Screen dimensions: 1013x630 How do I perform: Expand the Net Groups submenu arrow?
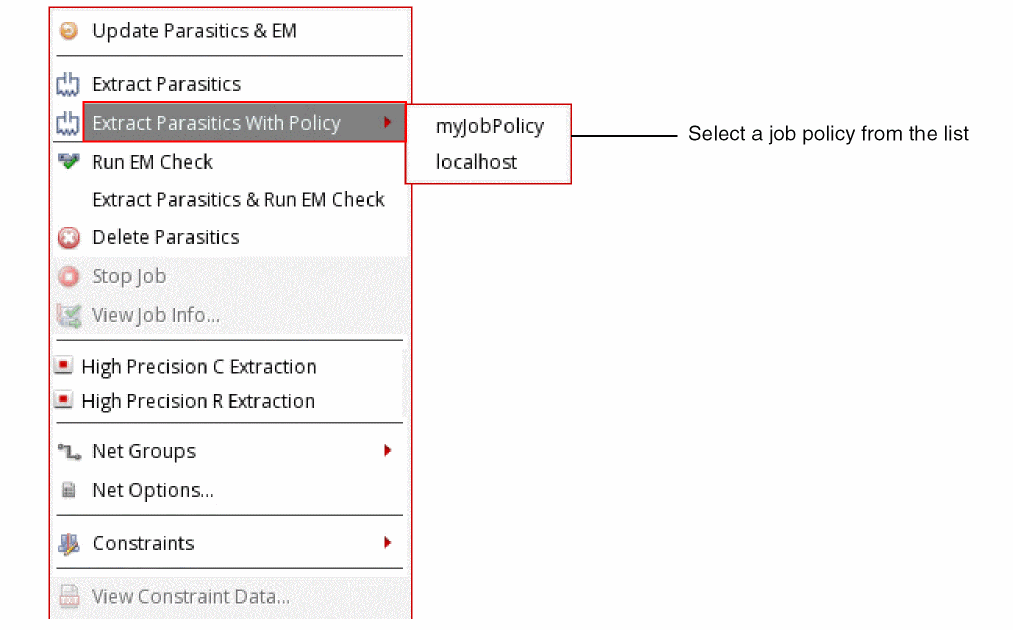387,451
